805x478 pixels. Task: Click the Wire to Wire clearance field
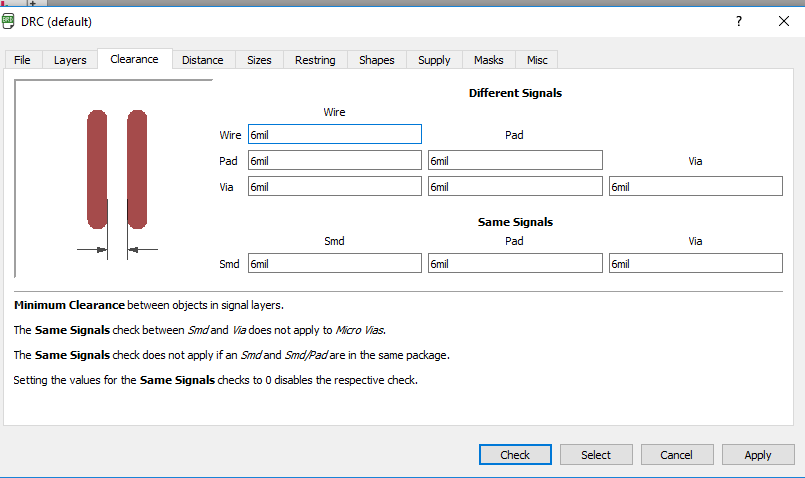coord(334,134)
